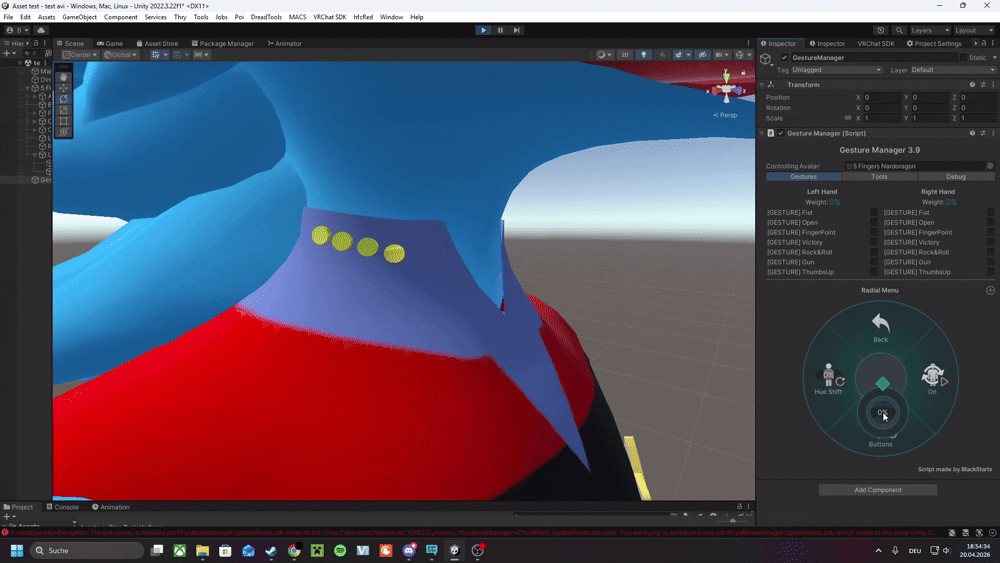The image size is (1000, 563).
Task: Select the Rotate tool in scene toolbar
Action: 64,99
